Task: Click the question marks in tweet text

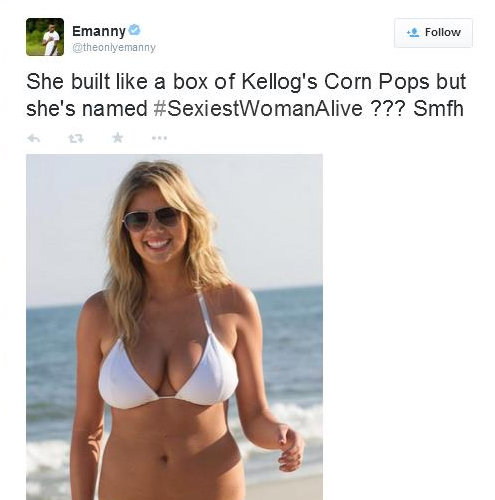Action: point(388,108)
